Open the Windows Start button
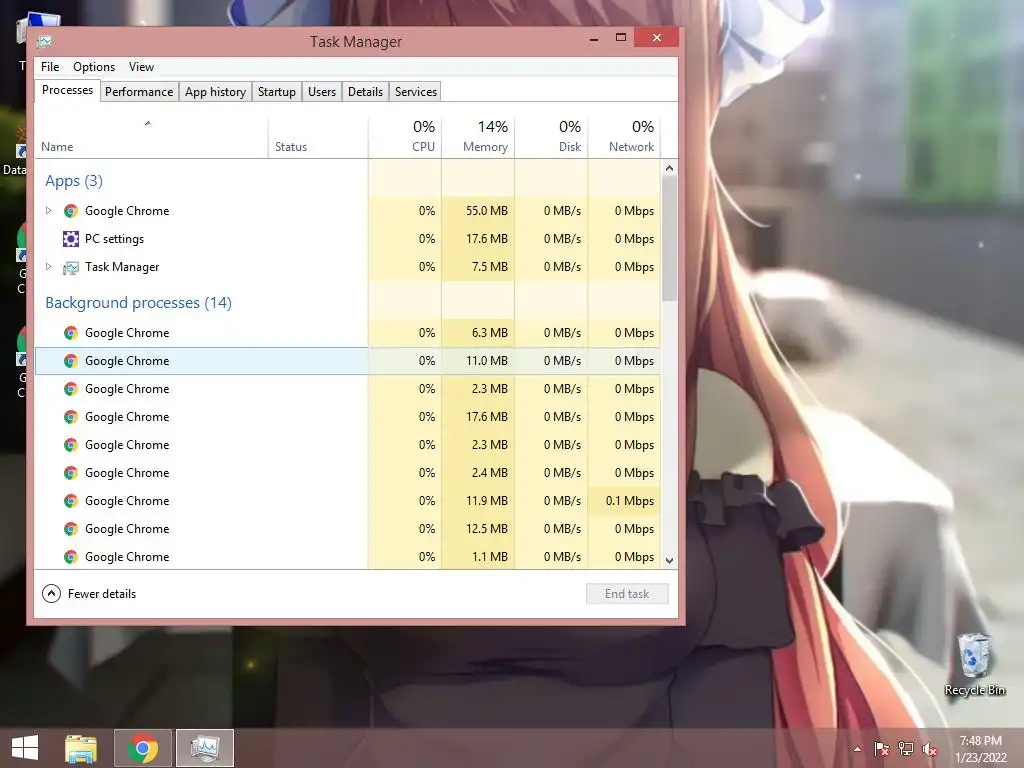Image resolution: width=1024 pixels, height=768 pixels. [25, 748]
